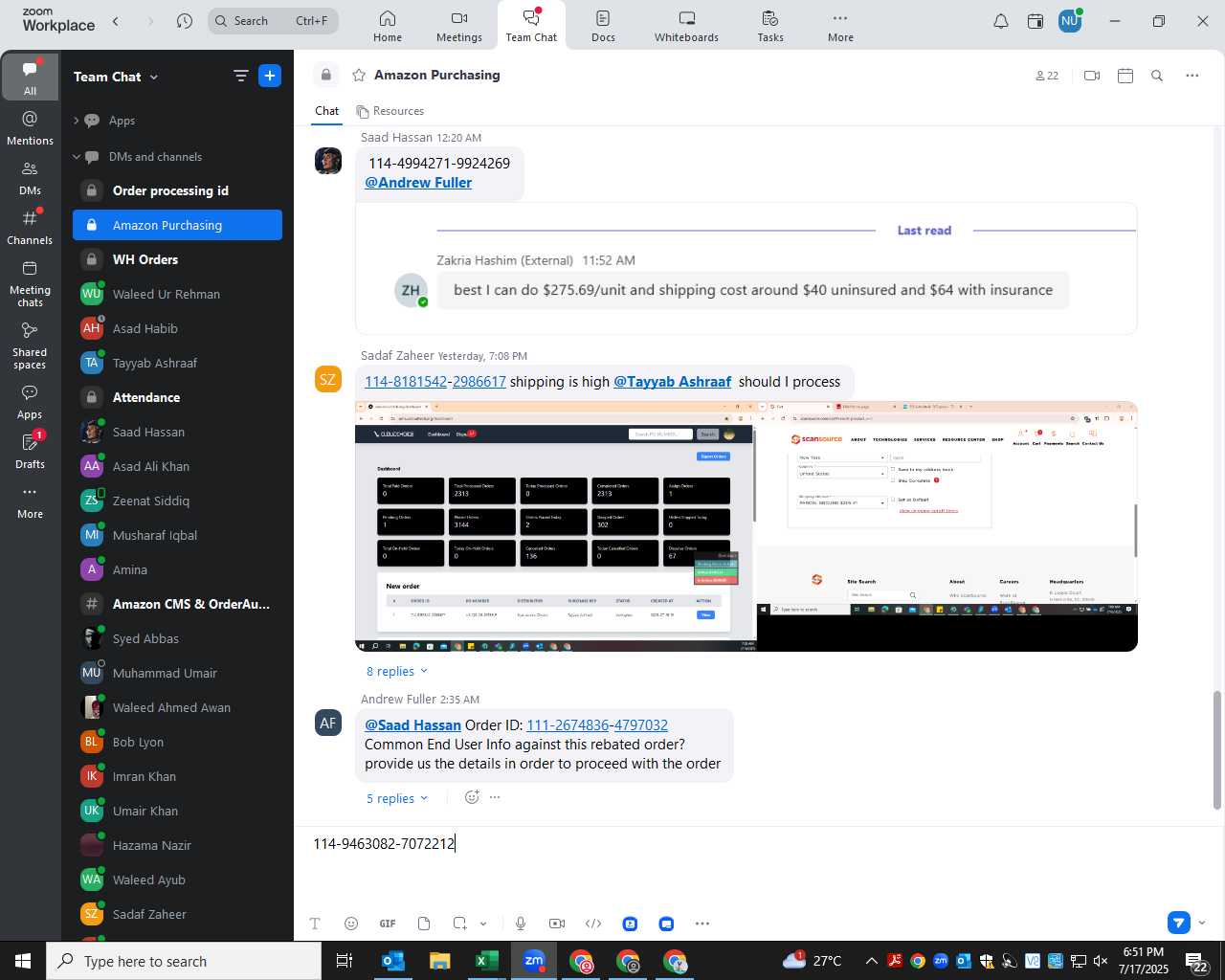Open Drafts in the sidebar
This screenshot has height=980, width=1225.
(x=30, y=451)
